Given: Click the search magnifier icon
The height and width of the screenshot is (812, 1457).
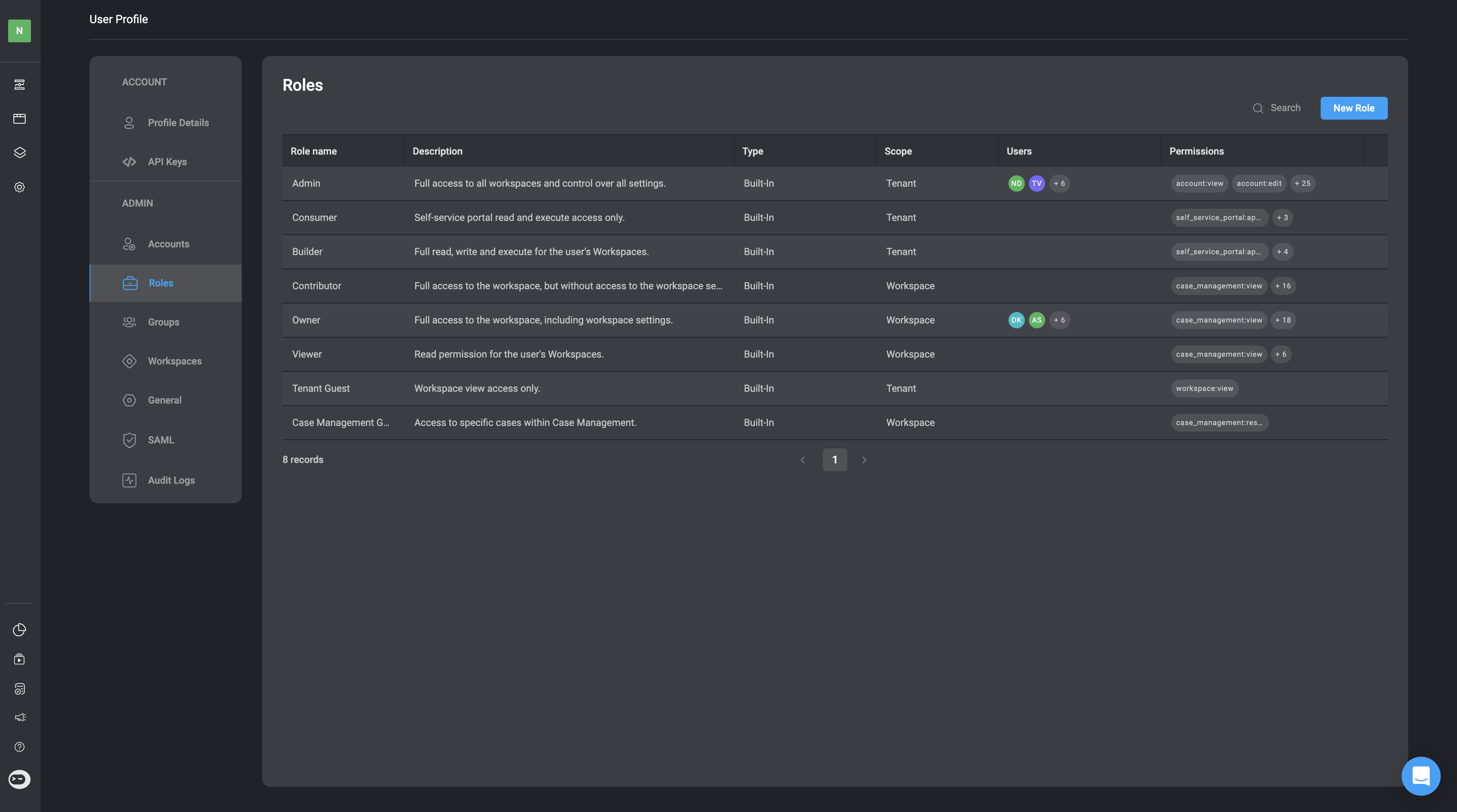Looking at the screenshot, I should tap(1257, 108).
